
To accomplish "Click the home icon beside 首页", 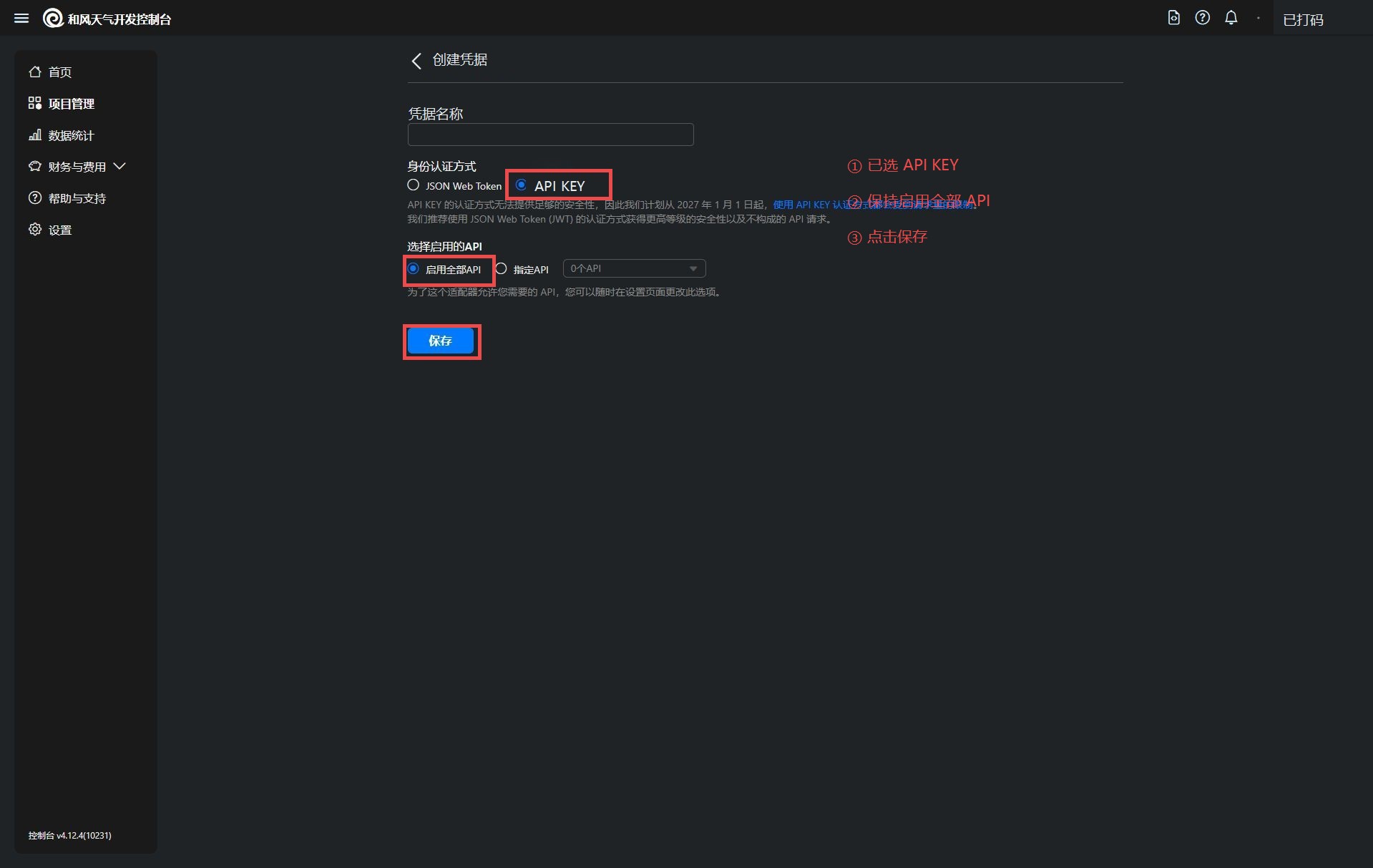I will pos(34,72).
